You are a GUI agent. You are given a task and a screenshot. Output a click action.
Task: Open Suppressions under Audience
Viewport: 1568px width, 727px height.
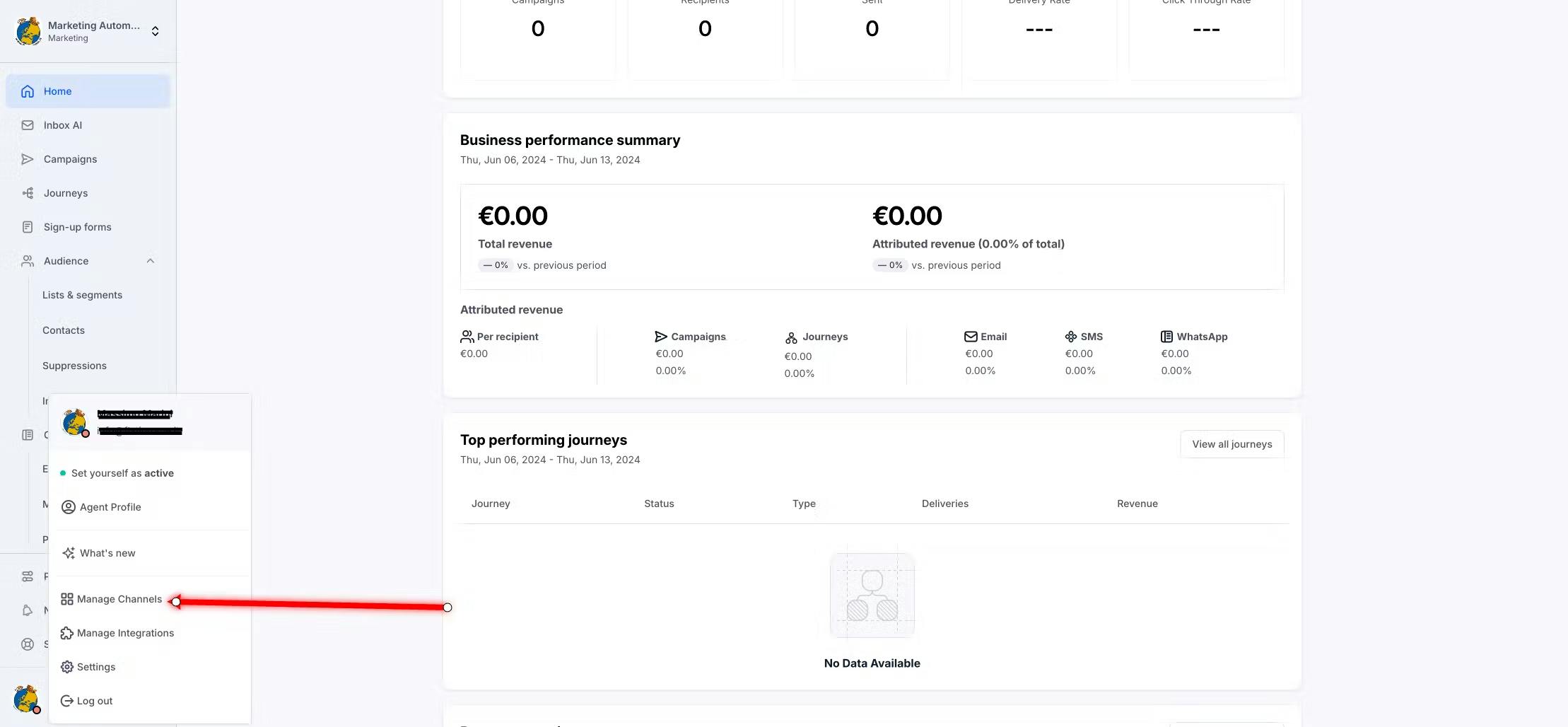click(x=74, y=366)
